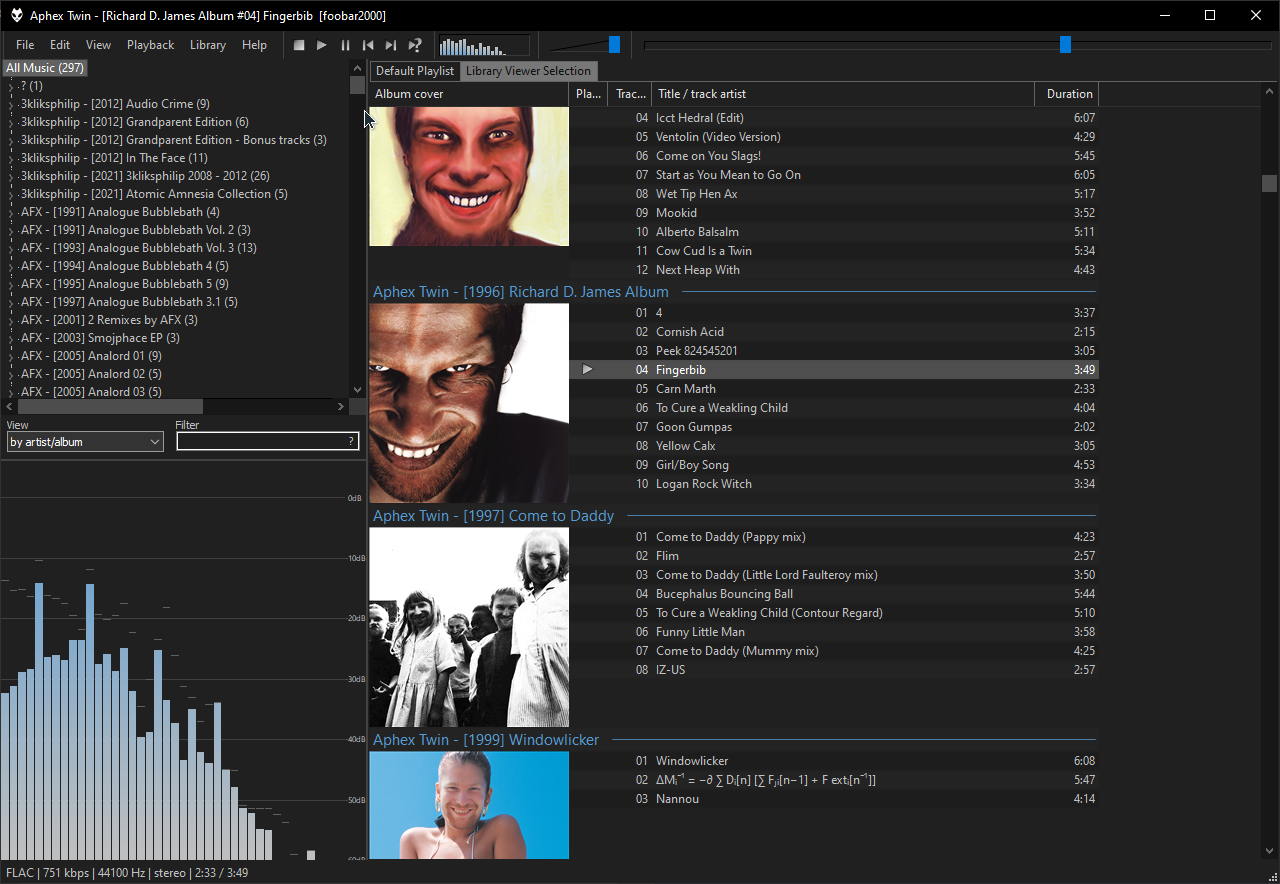Expand AFX Analogue Bubblebath Vol. 2 node
The width and height of the screenshot is (1280, 884).
[11, 230]
